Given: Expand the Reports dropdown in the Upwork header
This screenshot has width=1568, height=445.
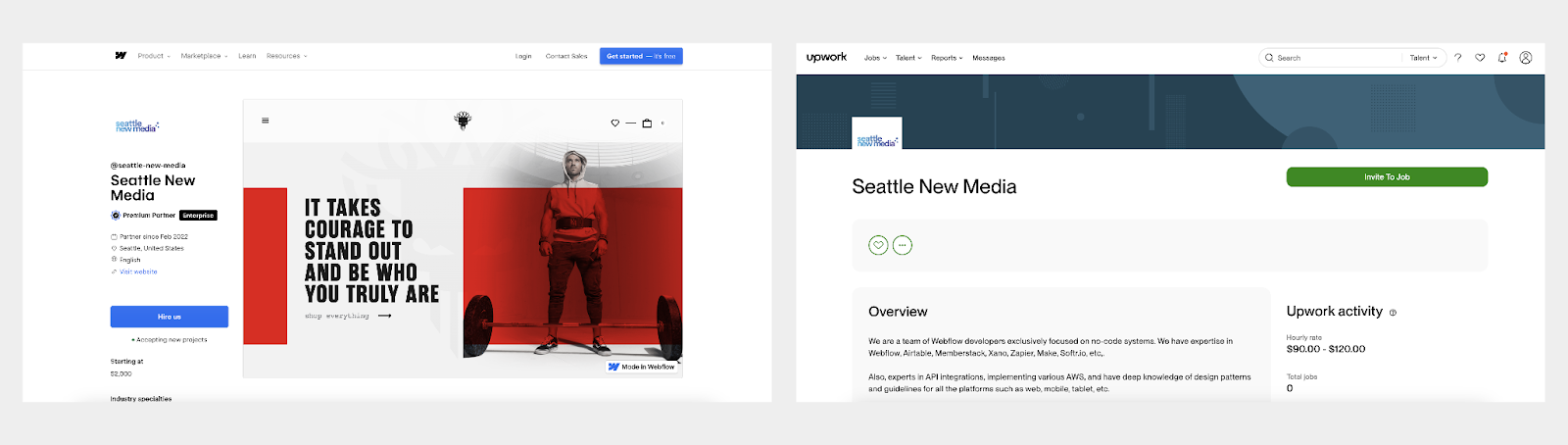Looking at the screenshot, I should (947, 58).
